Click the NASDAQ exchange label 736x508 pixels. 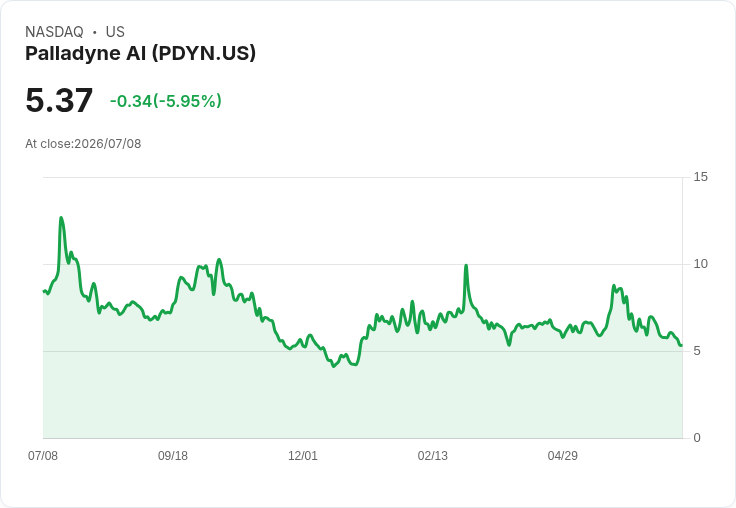click(x=54, y=32)
